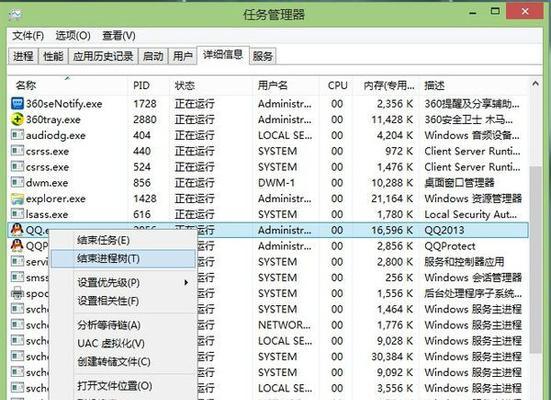The height and width of the screenshot is (400, 551).
Task: Click the QQ.exe penguin icon
Action: (17, 230)
